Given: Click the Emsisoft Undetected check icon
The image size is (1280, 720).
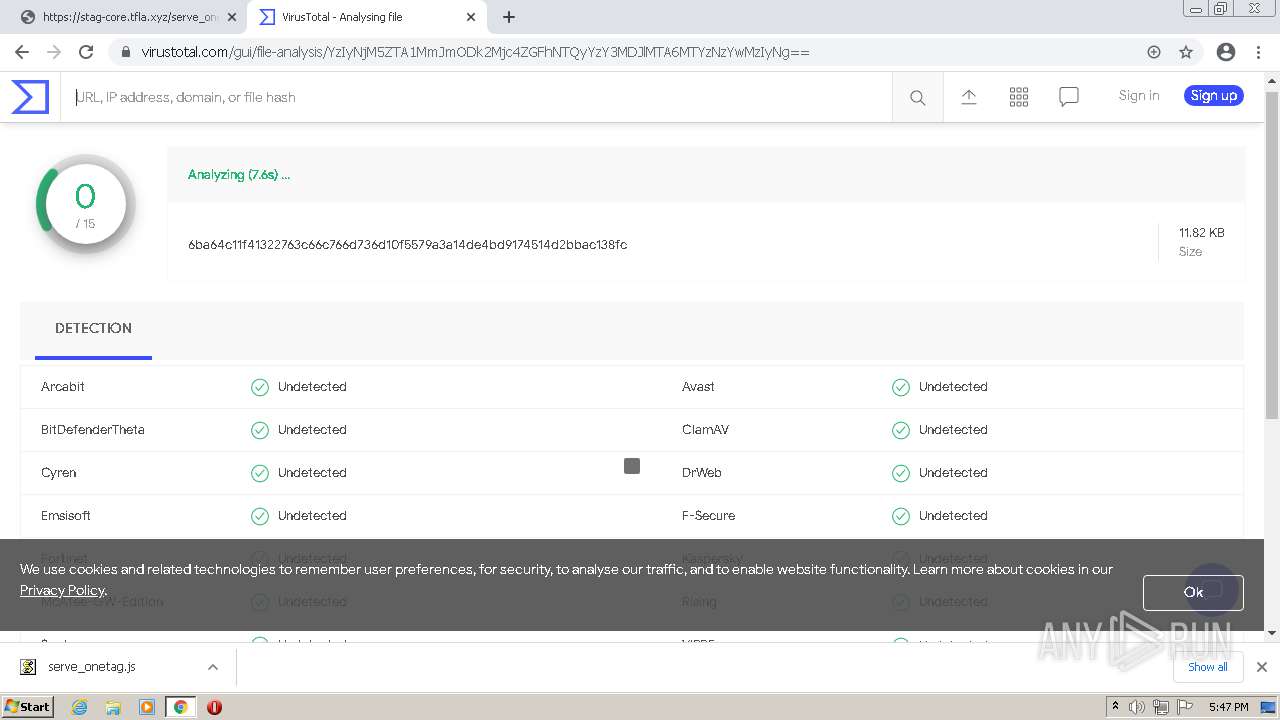Looking at the screenshot, I should pos(260,516).
